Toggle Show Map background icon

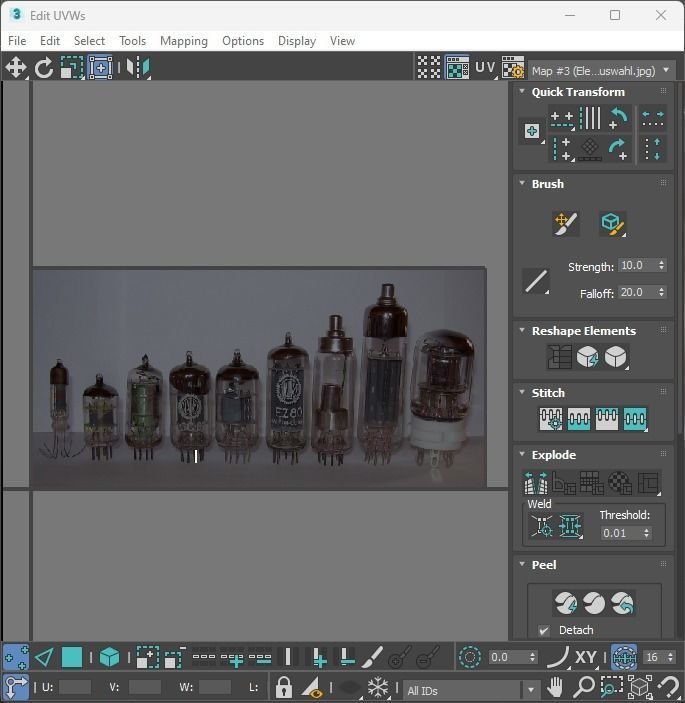(457, 68)
